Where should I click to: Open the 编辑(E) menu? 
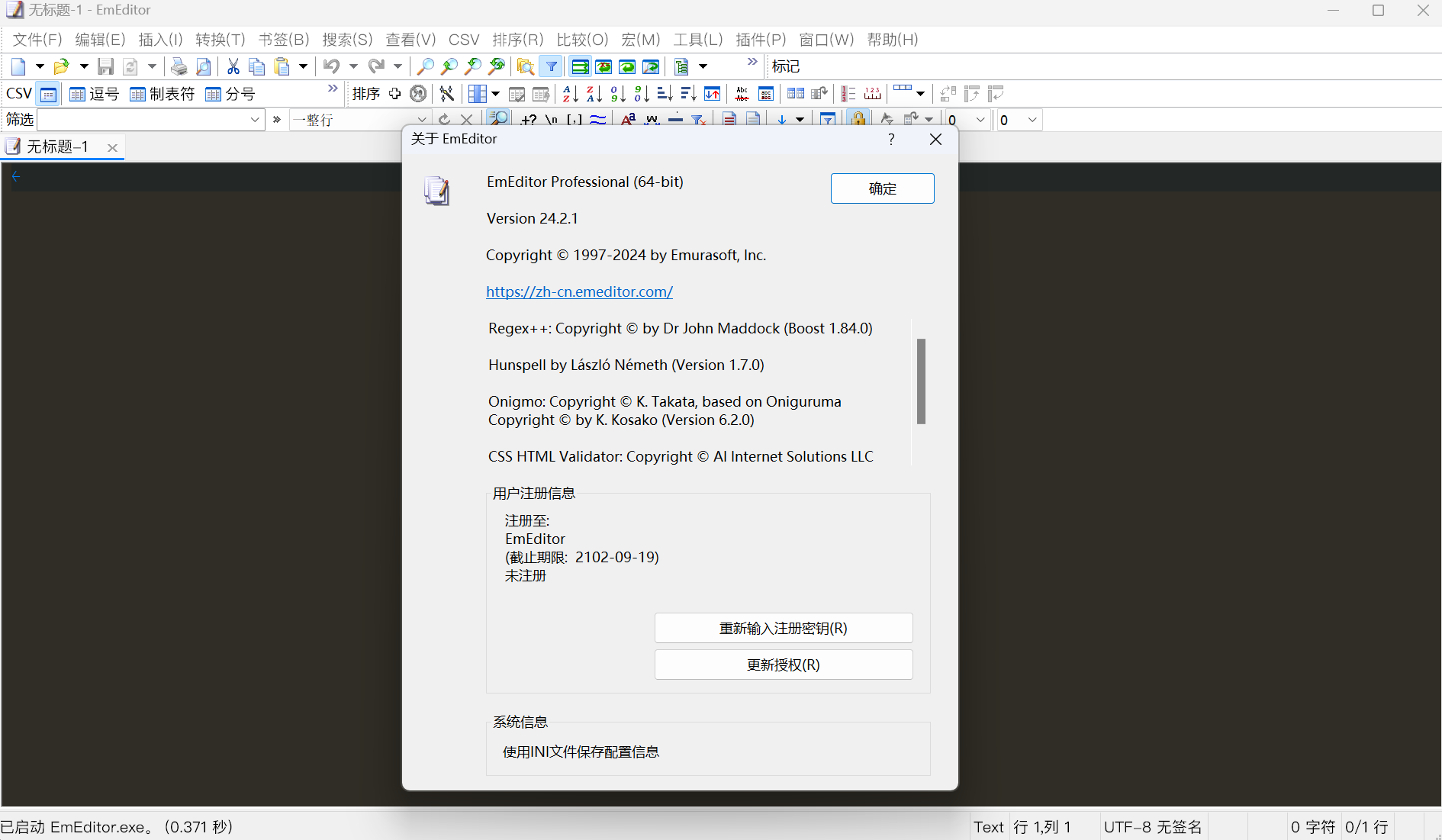pyautogui.click(x=100, y=40)
